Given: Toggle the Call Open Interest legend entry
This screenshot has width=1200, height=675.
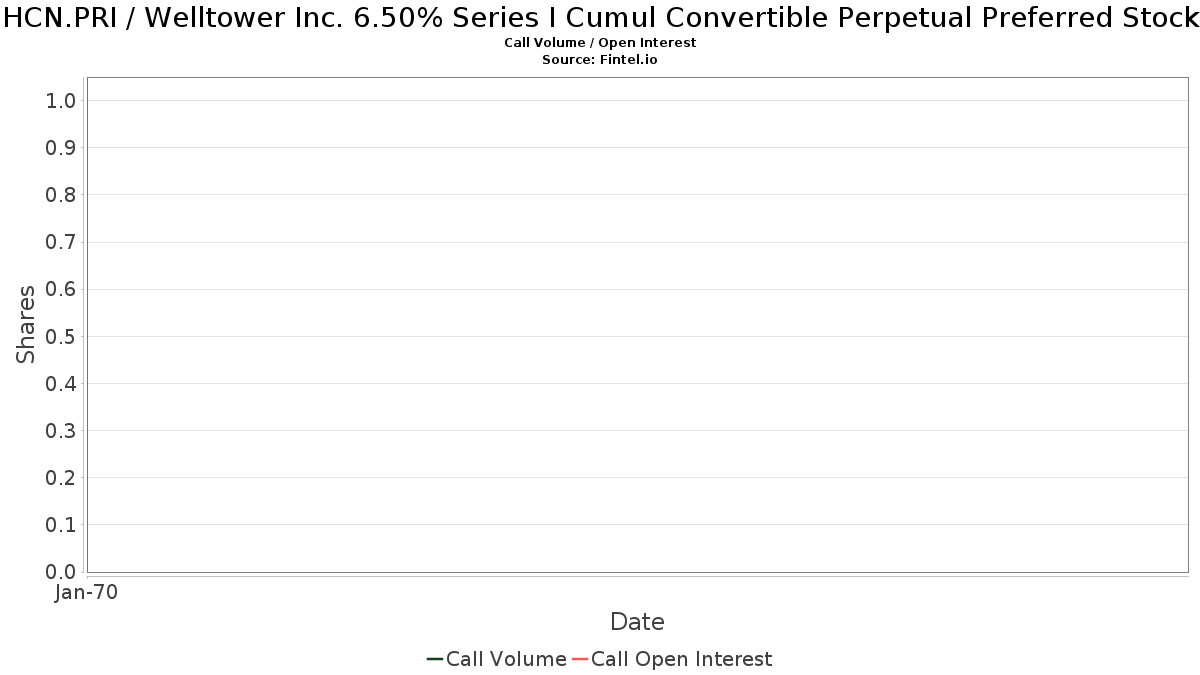Looking at the screenshot, I should 672,659.
